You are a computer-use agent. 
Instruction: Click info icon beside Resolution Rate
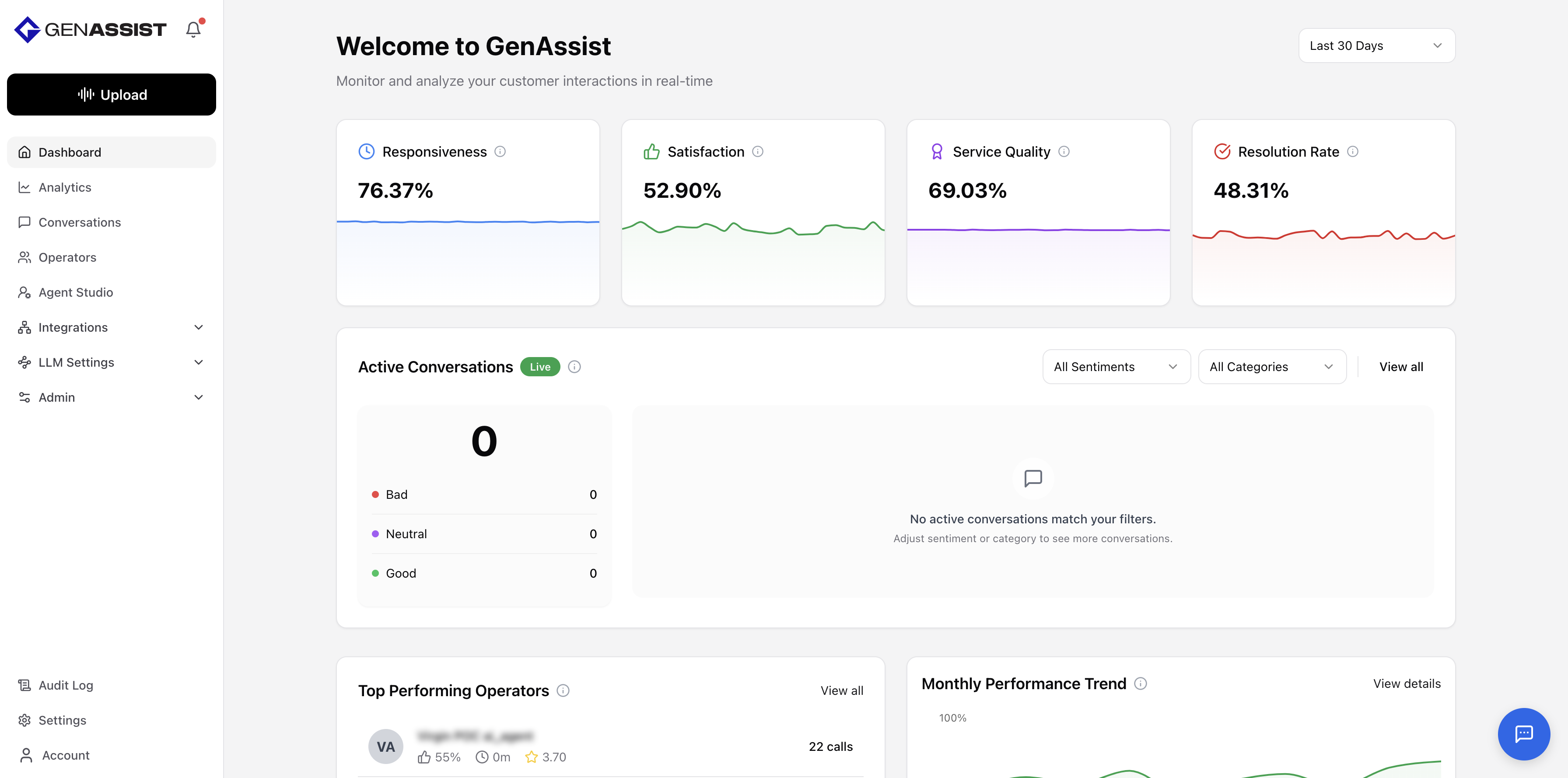coord(1352,151)
